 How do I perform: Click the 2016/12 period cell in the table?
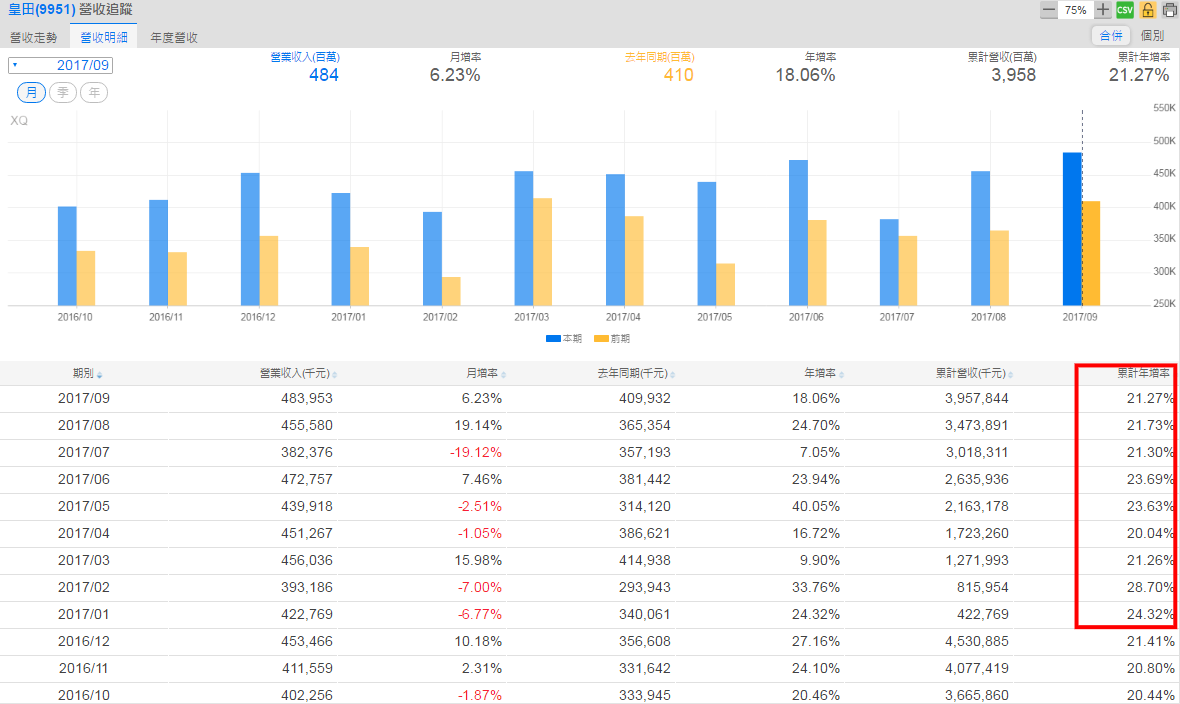tap(84, 642)
